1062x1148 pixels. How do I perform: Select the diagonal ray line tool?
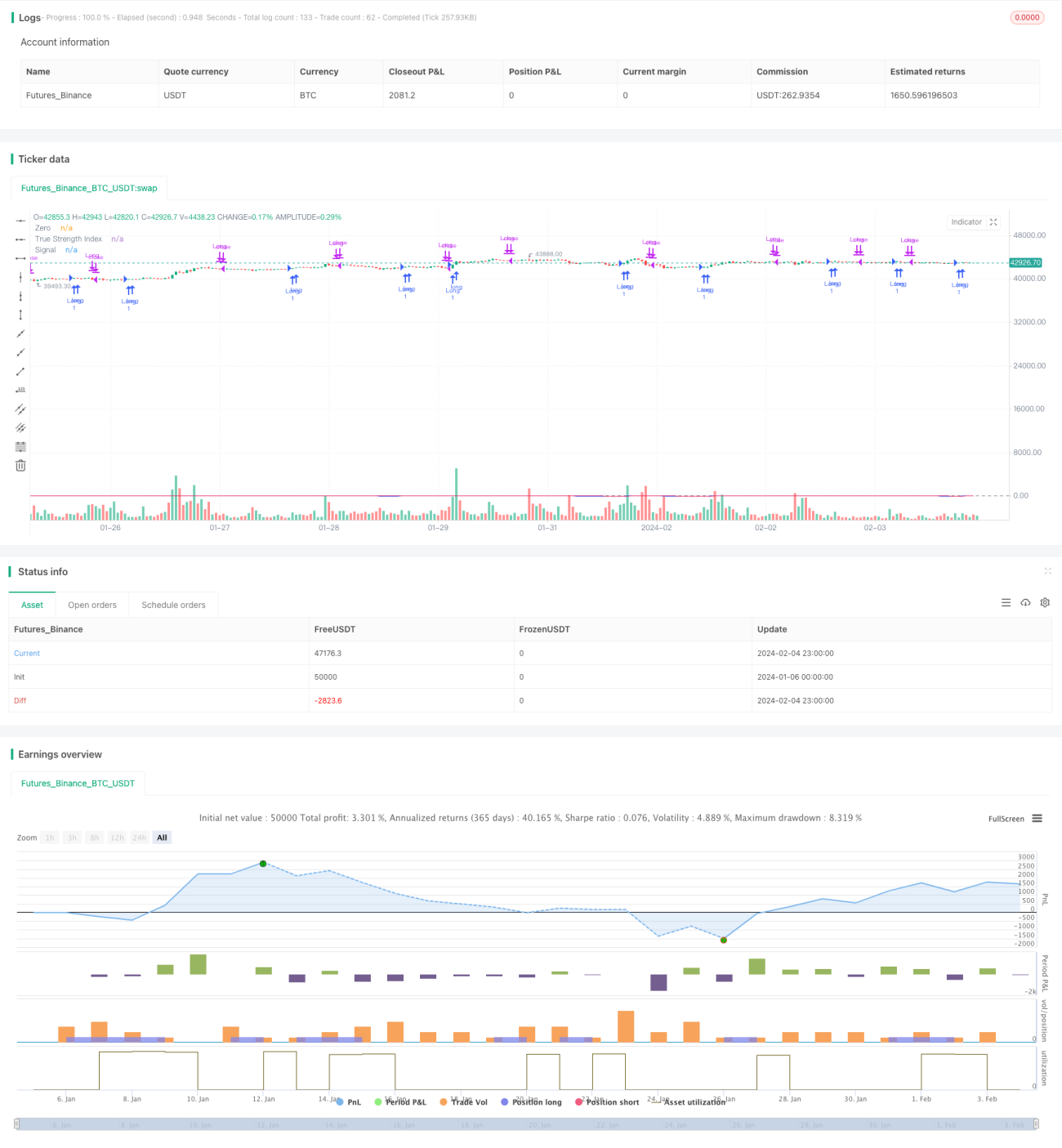pos(20,352)
